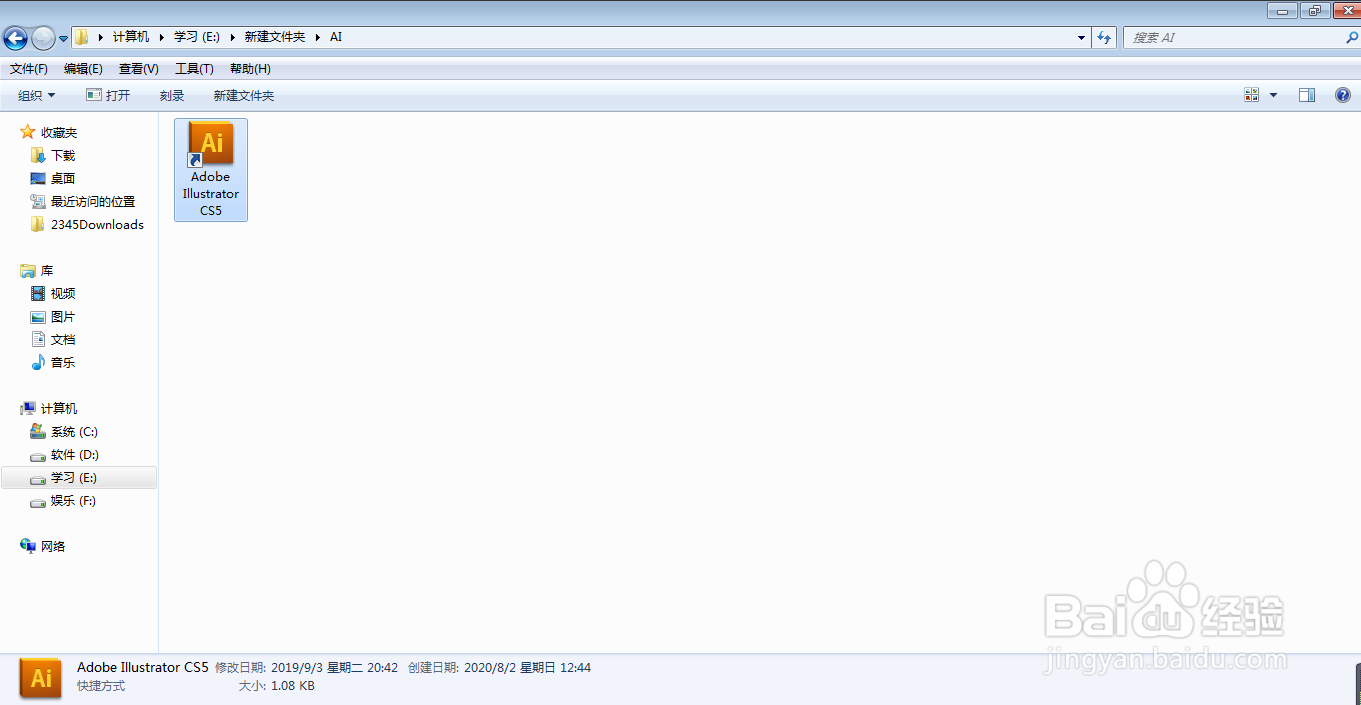Select 库 in the navigation pane

pyautogui.click(x=47, y=271)
